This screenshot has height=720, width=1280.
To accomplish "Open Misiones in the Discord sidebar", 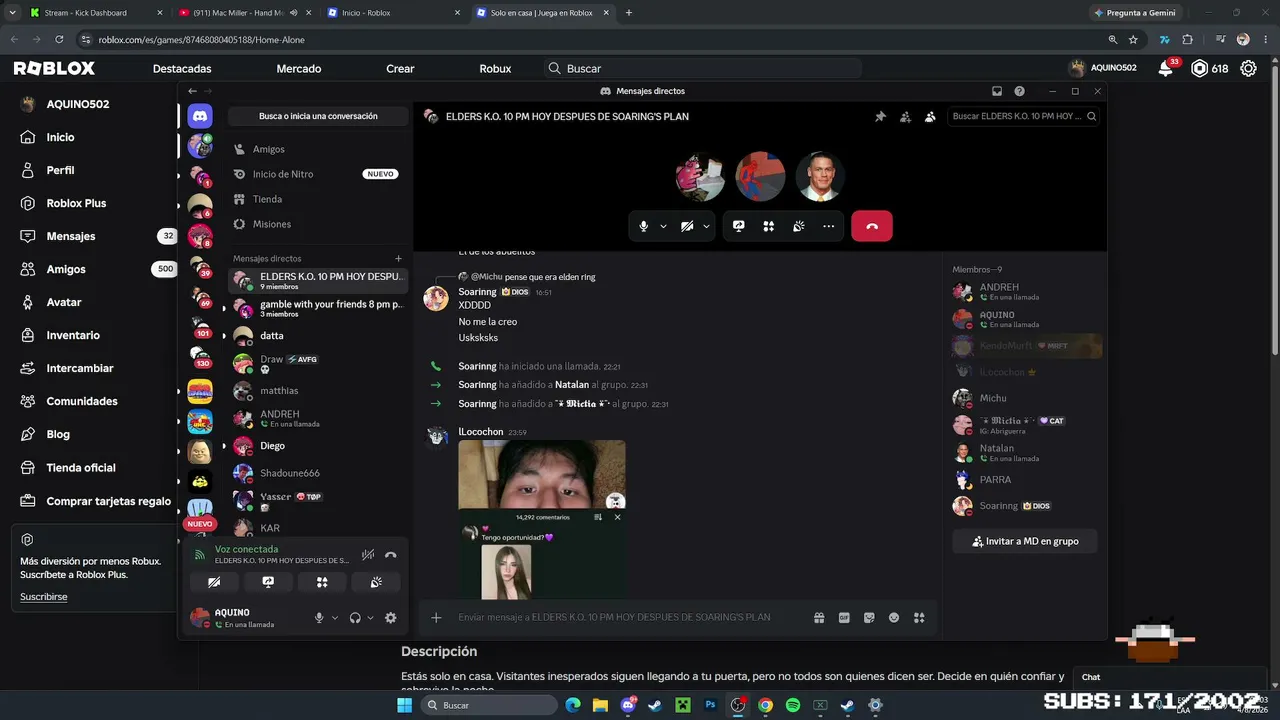I will coord(318,224).
